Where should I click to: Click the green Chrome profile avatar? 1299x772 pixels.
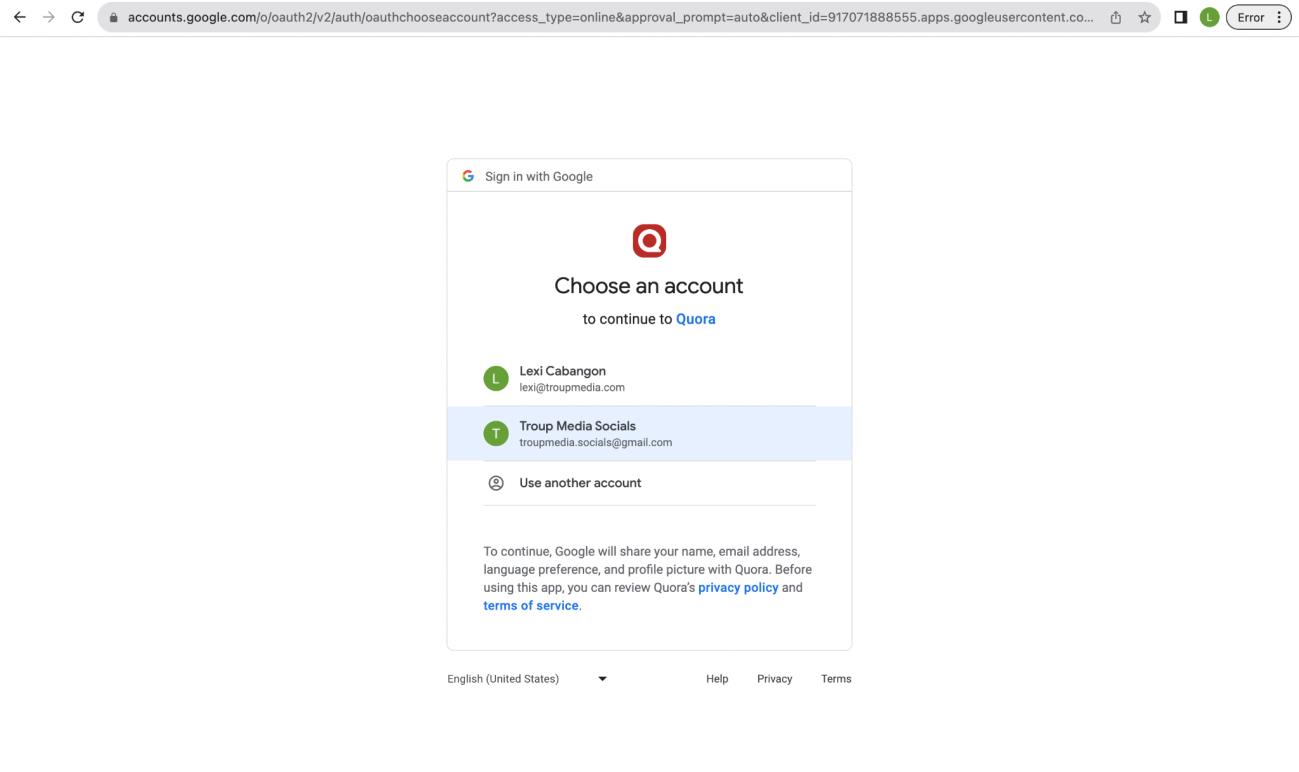click(x=1208, y=18)
